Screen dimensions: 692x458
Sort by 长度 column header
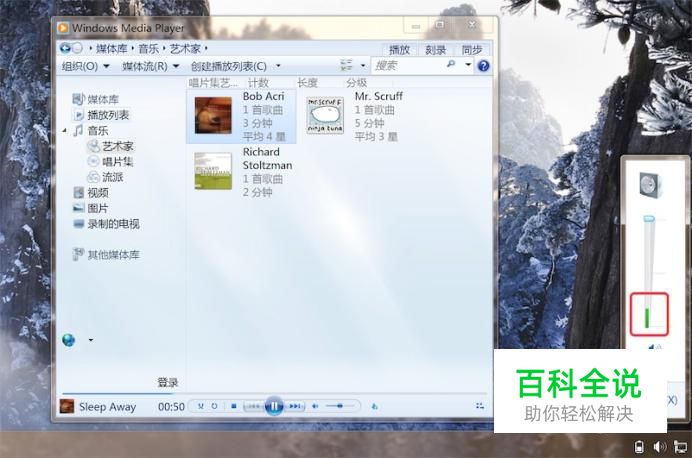(307, 83)
